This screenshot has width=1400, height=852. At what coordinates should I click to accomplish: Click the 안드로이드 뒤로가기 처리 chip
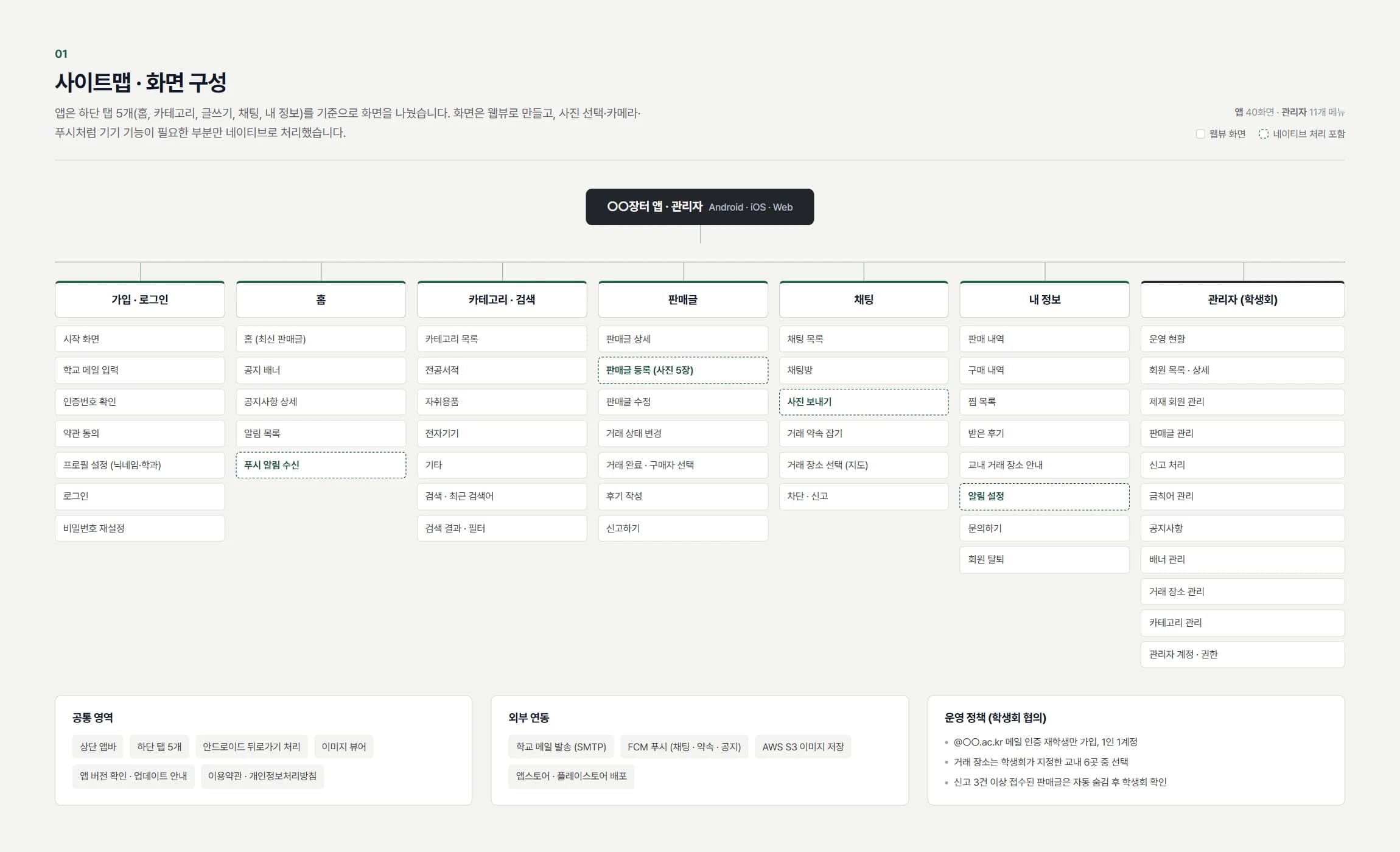[251, 747]
